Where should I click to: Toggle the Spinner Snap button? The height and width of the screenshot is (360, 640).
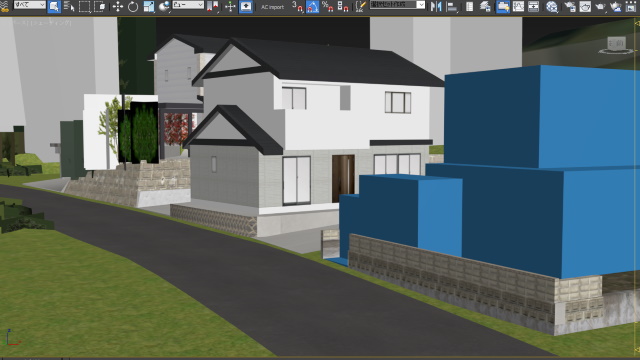pyautogui.click(x=343, y=7)
